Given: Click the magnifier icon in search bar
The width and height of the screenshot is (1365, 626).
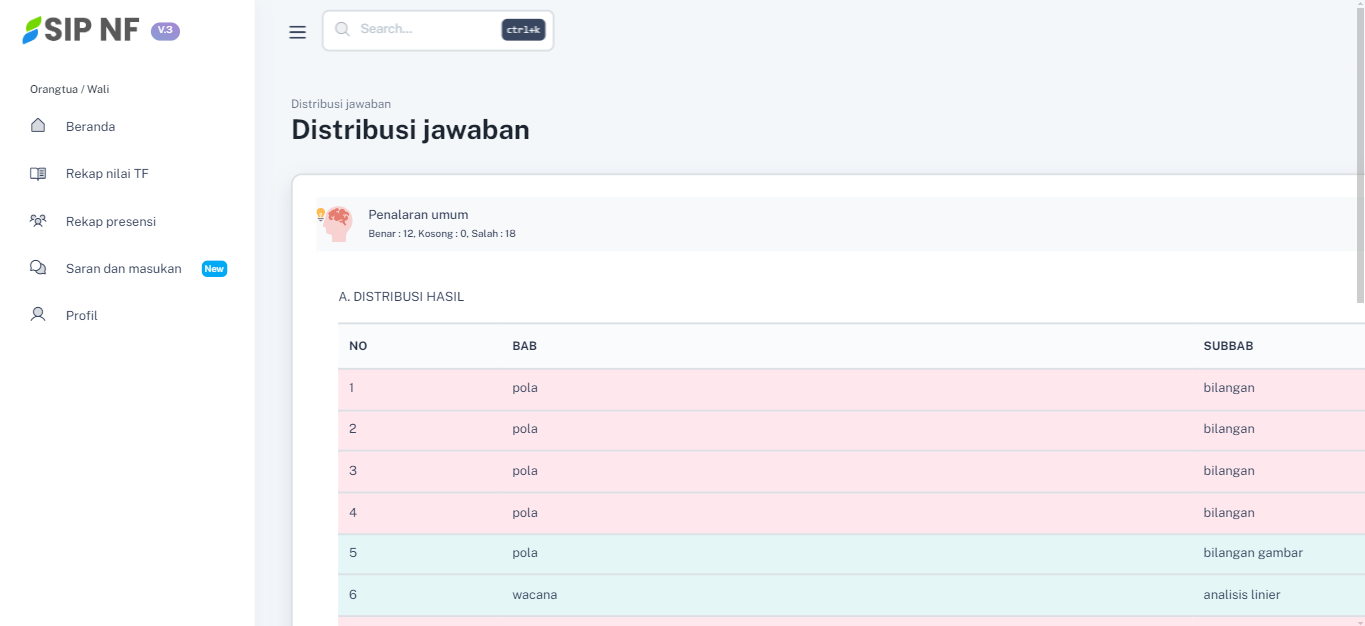Looking at the screenshot, I should tap(342, 30).
